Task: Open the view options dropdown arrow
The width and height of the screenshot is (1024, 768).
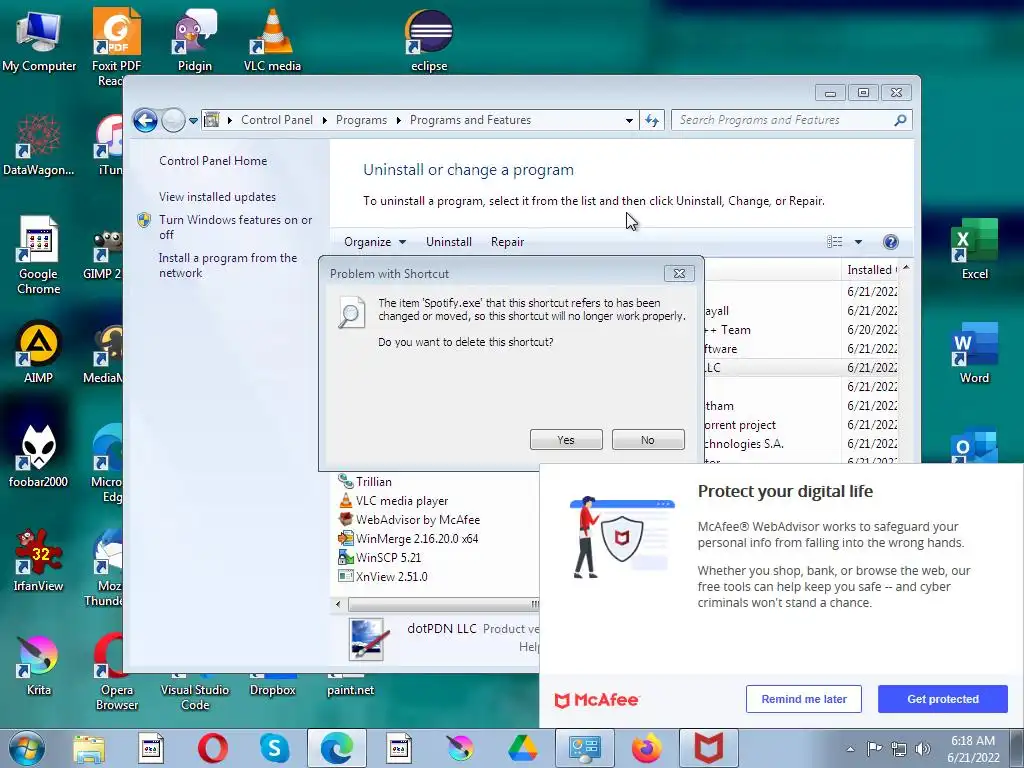Action: 858,242
